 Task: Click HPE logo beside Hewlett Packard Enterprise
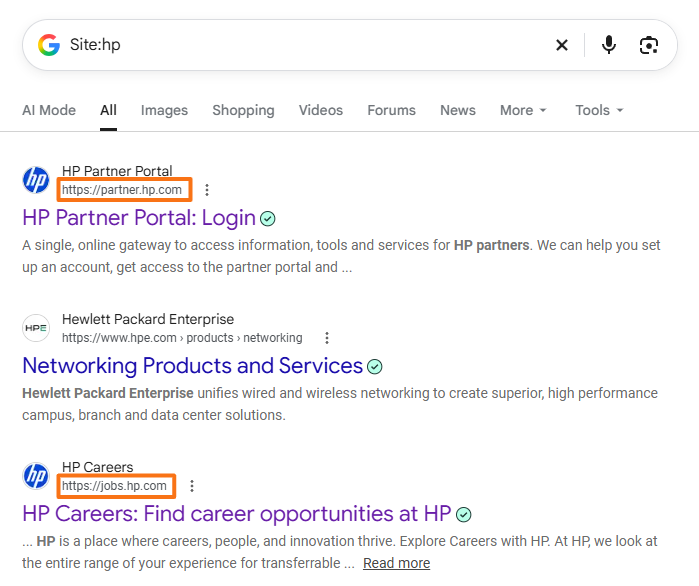click(x=36, y=328)
